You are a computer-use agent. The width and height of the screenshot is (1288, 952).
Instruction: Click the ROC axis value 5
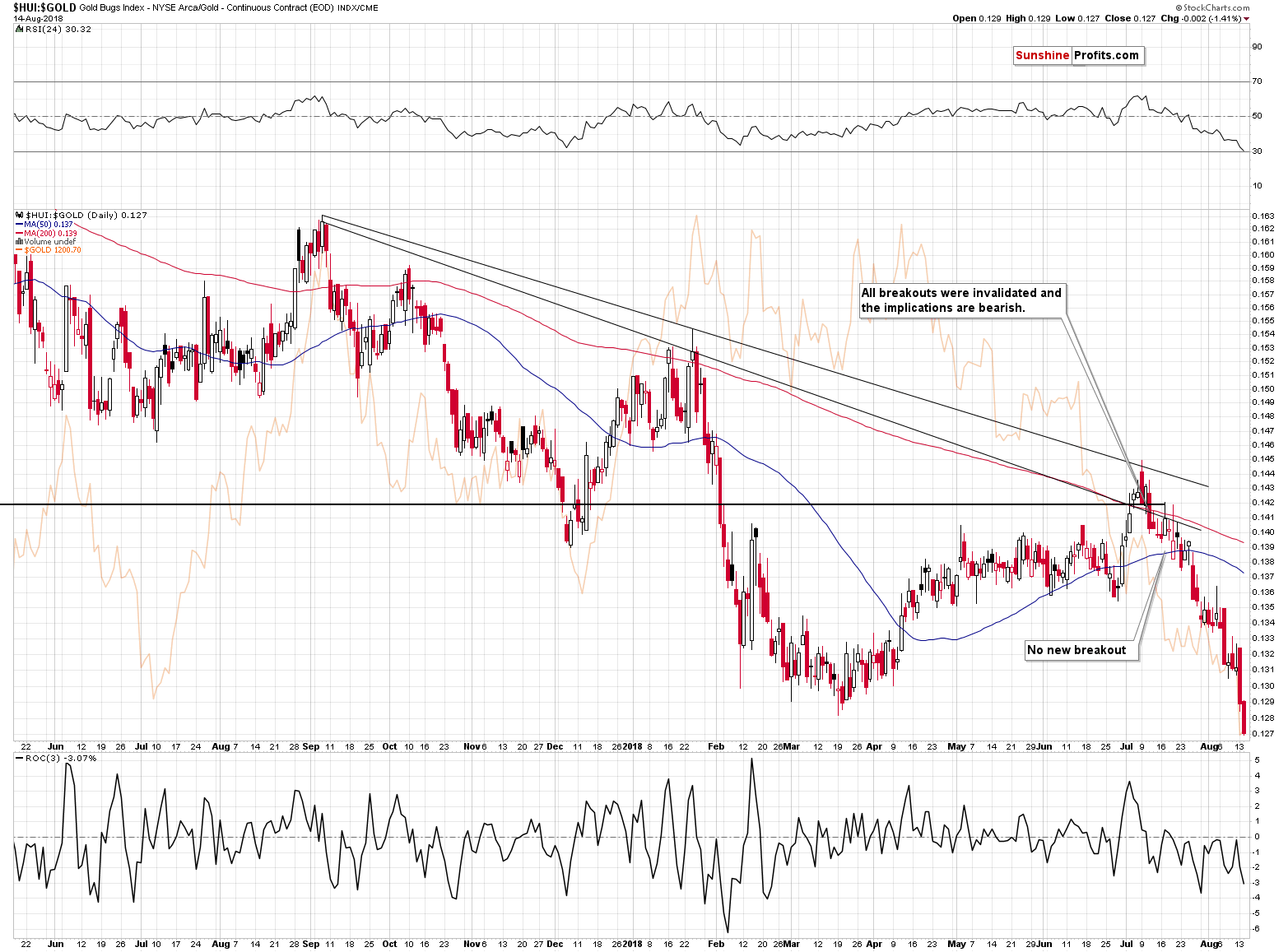(x=1257, y=761)
